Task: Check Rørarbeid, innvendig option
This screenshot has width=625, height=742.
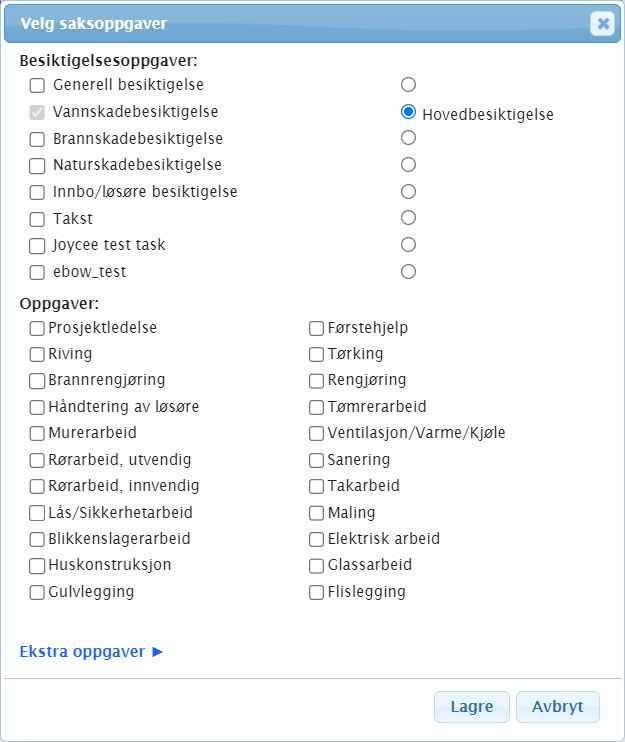Action: click(37, 486)
